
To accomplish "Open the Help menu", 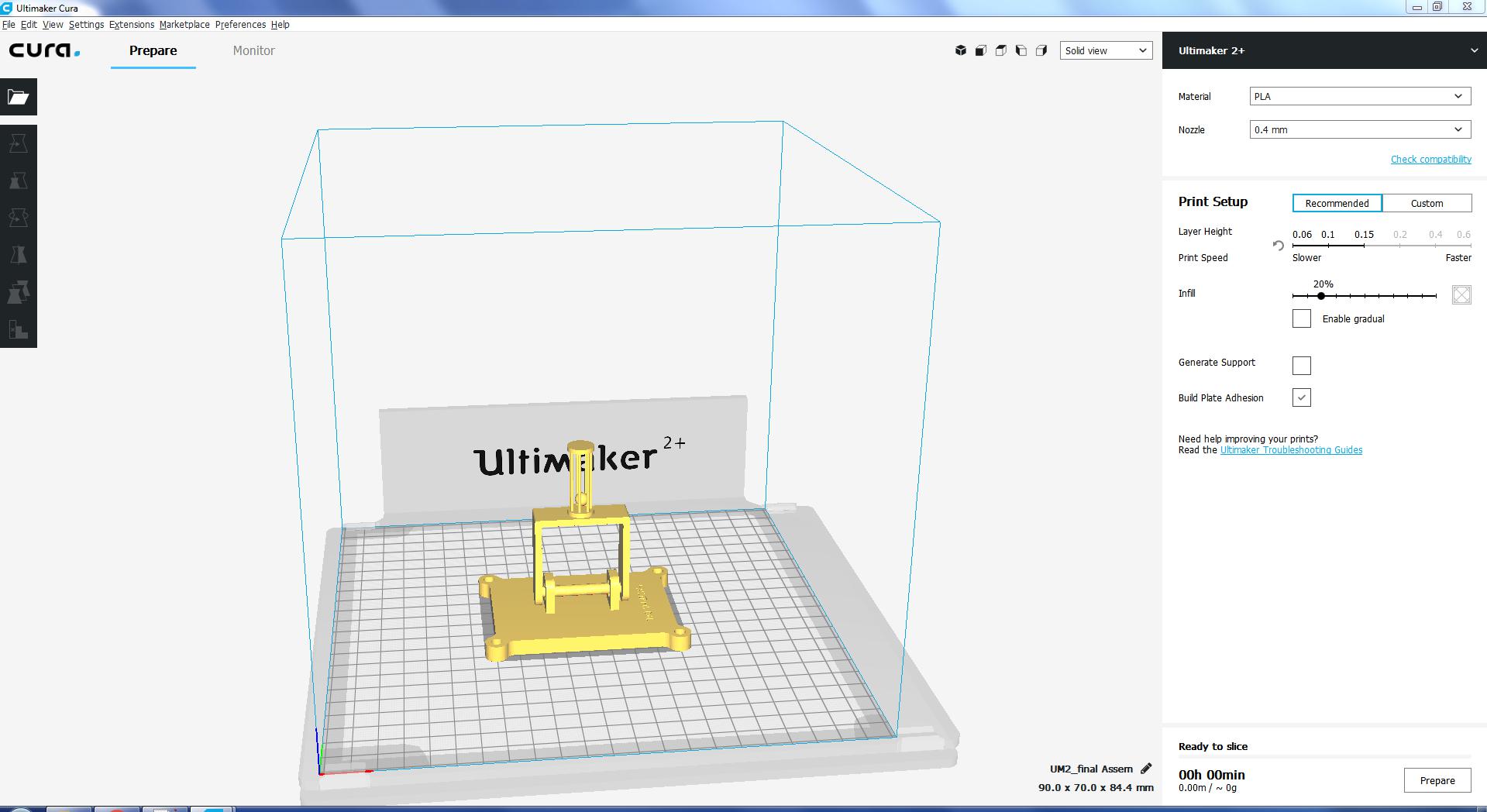I will point(280,25).
